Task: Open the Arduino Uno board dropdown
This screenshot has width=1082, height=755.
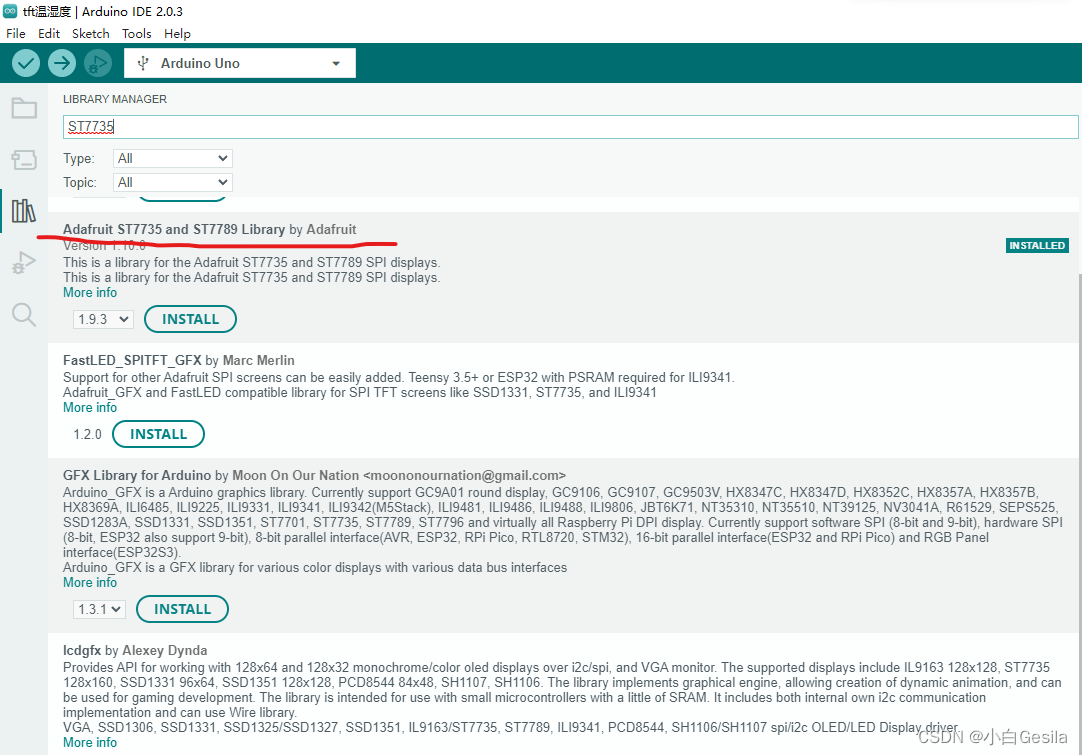Action: click(x=239, y=63)
